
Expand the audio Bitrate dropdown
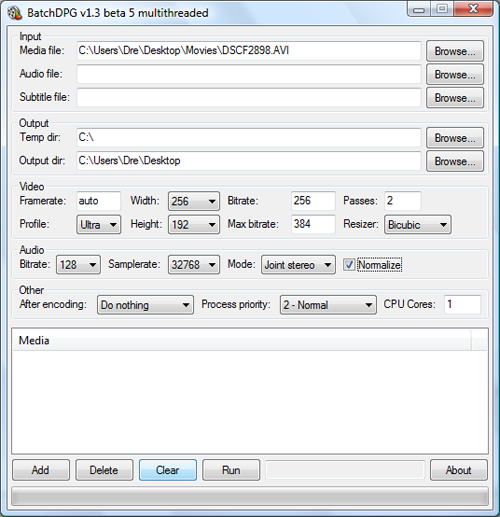coord(78,265)
